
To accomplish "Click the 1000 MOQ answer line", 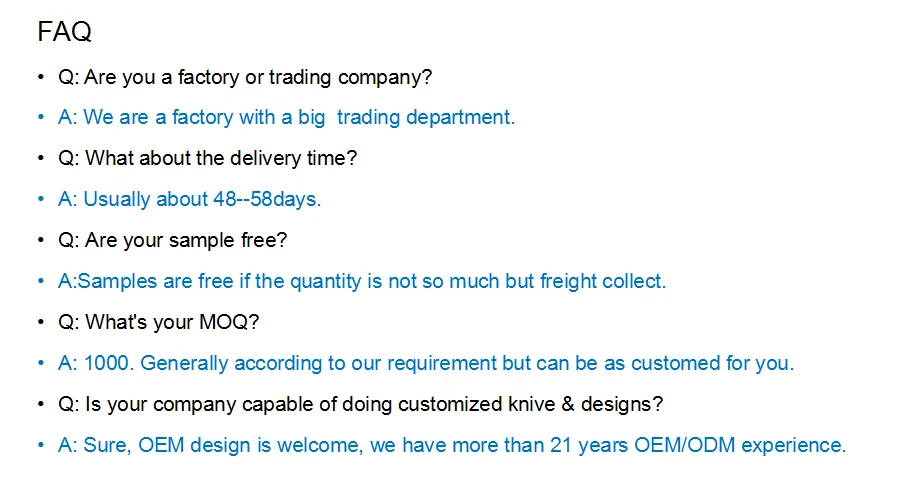I will click(426, 363).
